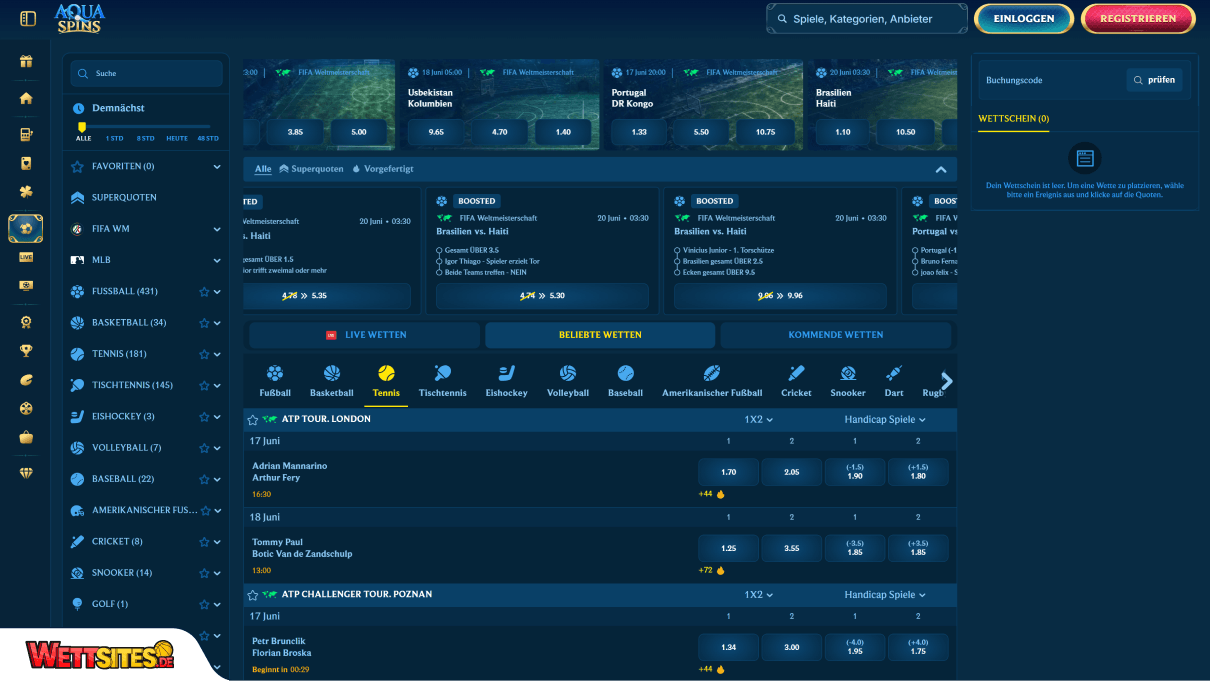The image size is (1210, 681).
Task: Click the yellow Demnächst slider handle
Action: pyautogui.click(x=82, y=127)
